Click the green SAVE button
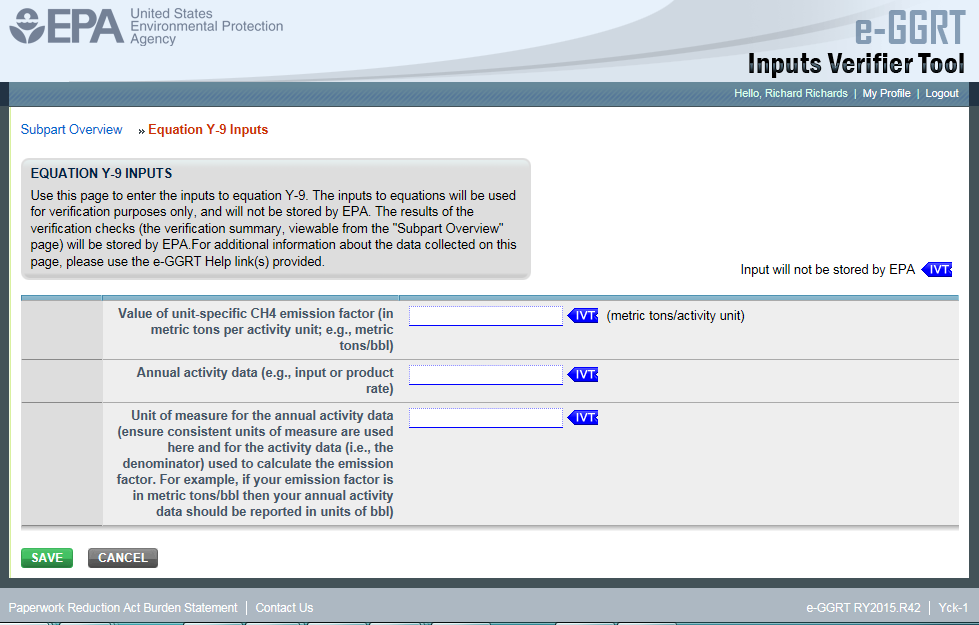Image resolution: width=979 pixels, height=625 pixels. (x=47, y=558)
